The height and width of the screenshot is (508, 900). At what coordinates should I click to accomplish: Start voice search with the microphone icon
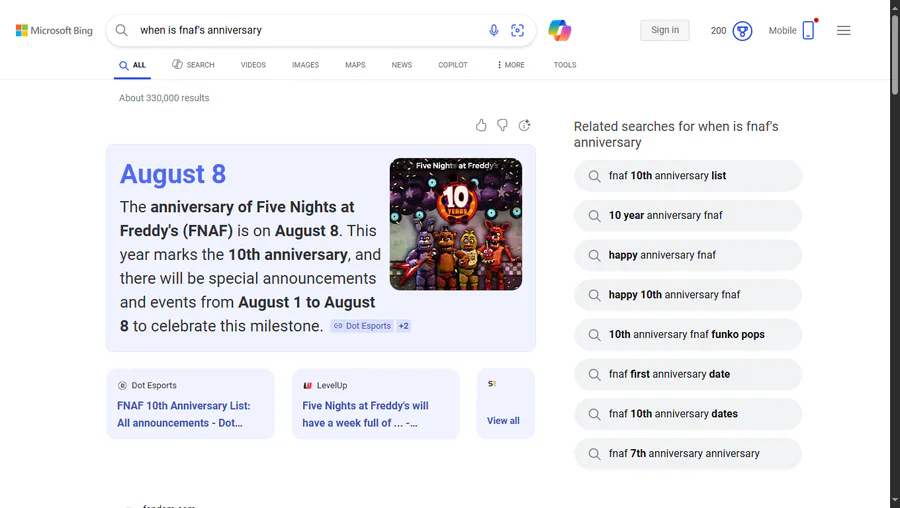(494, 30)
